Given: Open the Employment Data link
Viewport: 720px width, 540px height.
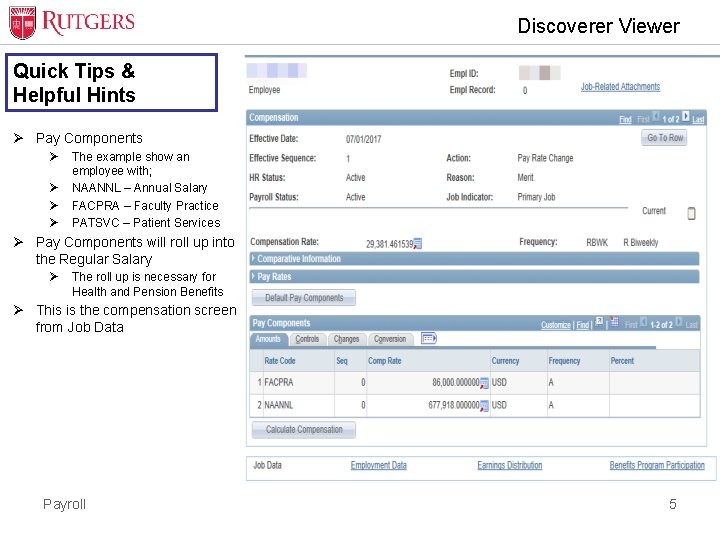Looking at the screenshot, I should [378, 465].
